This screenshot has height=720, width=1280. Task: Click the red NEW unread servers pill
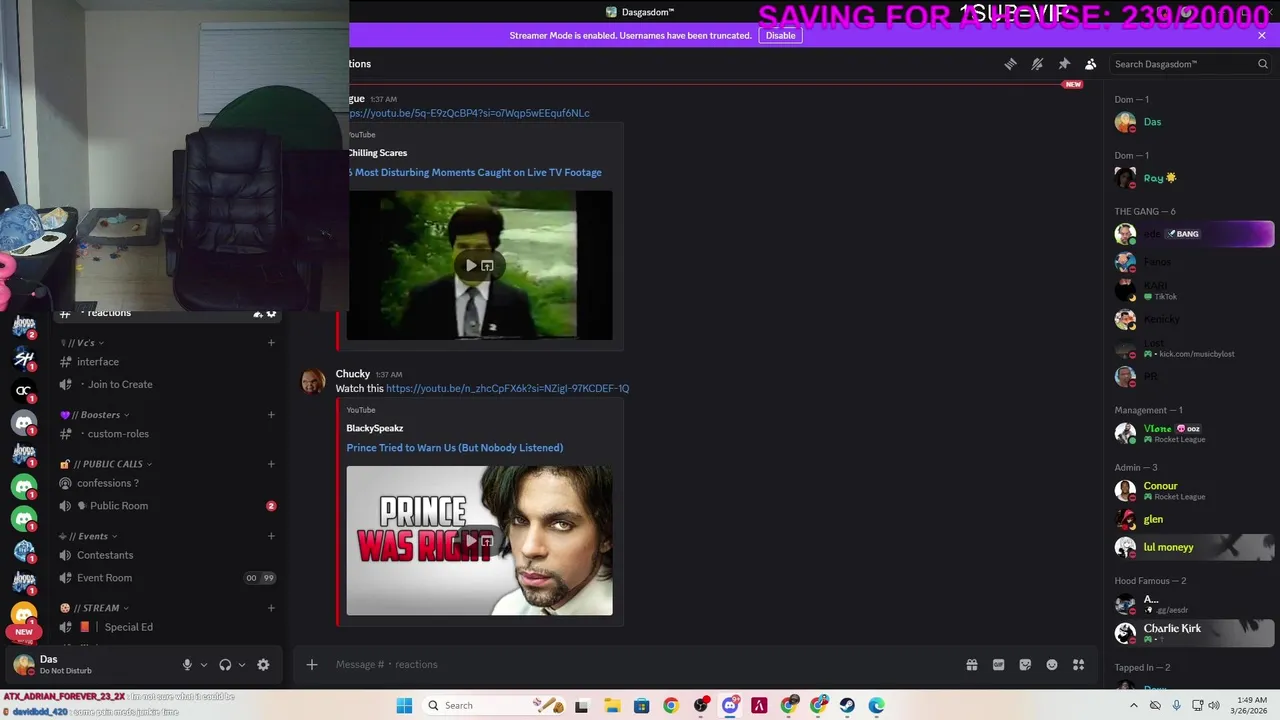coord(24,632)
